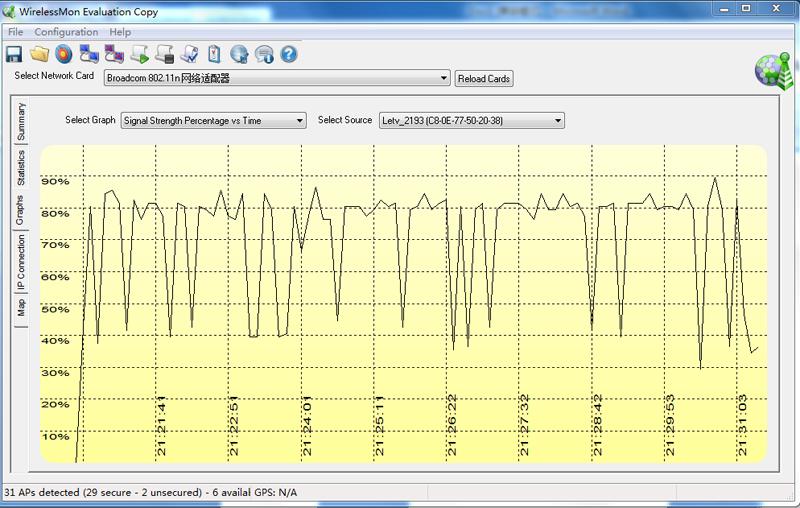
Task: Open the File menu
Action: click(x=15, y=32)
